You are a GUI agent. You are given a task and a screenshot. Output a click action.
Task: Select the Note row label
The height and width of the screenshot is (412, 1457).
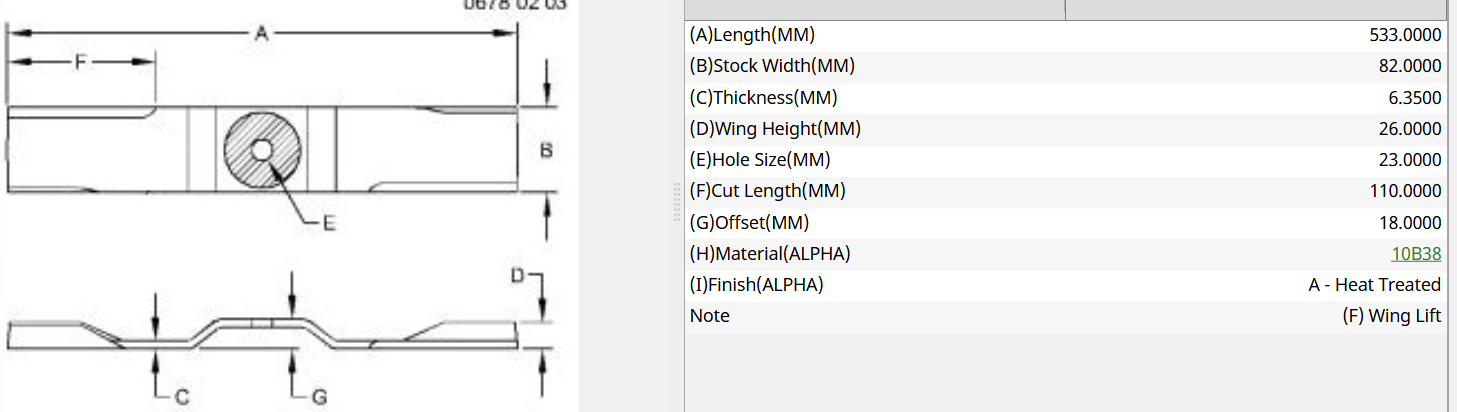709,315
